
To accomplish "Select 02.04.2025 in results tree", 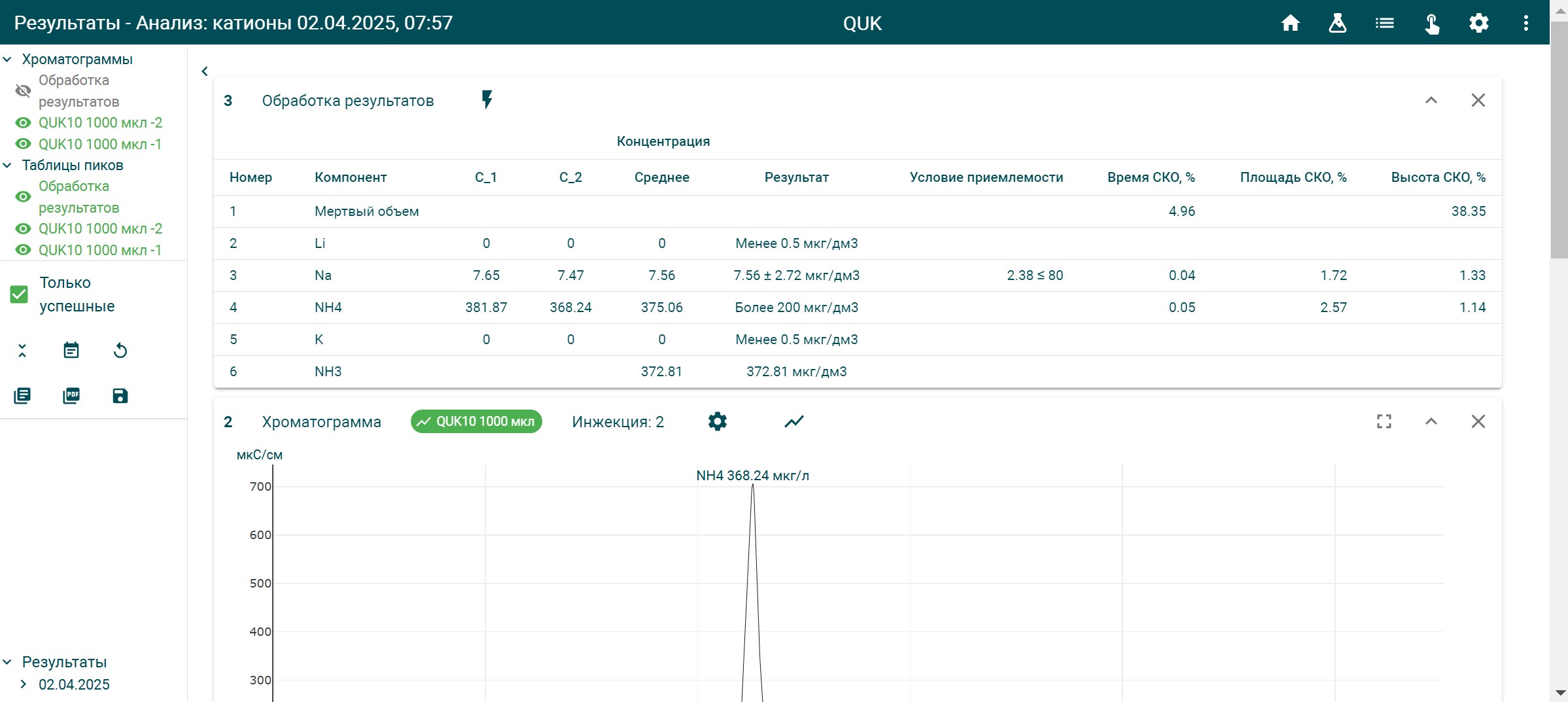I will click(x=74, y=684).
